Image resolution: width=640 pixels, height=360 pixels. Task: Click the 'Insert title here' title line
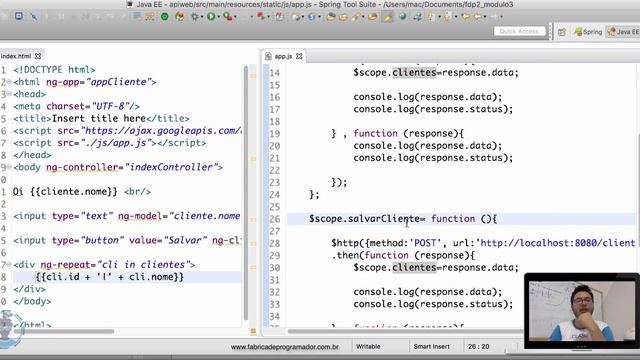point(101,118)
